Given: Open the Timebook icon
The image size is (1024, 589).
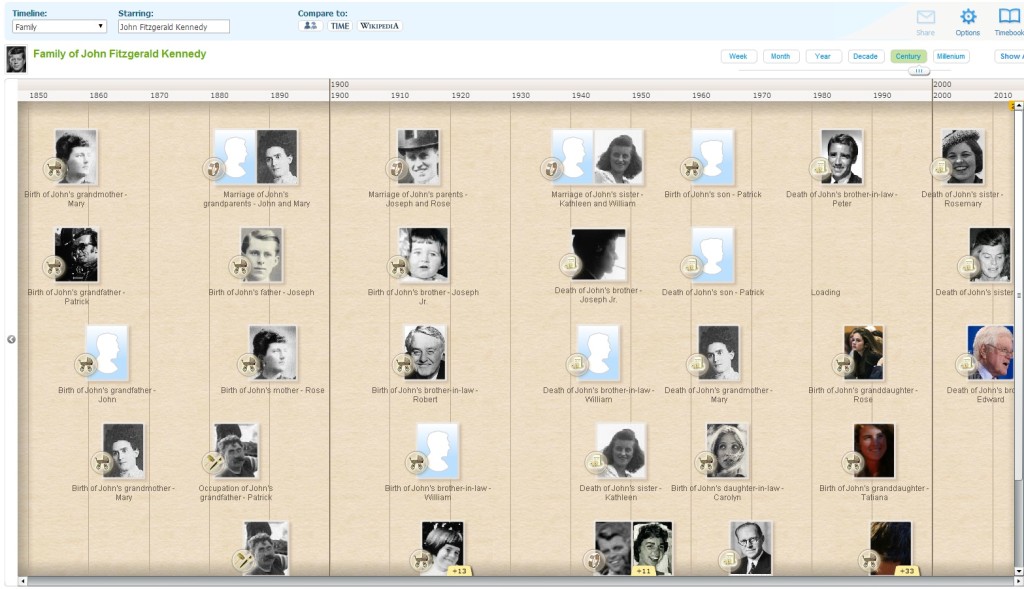Looking at the screenshot, I should [x=1009, y=18].
